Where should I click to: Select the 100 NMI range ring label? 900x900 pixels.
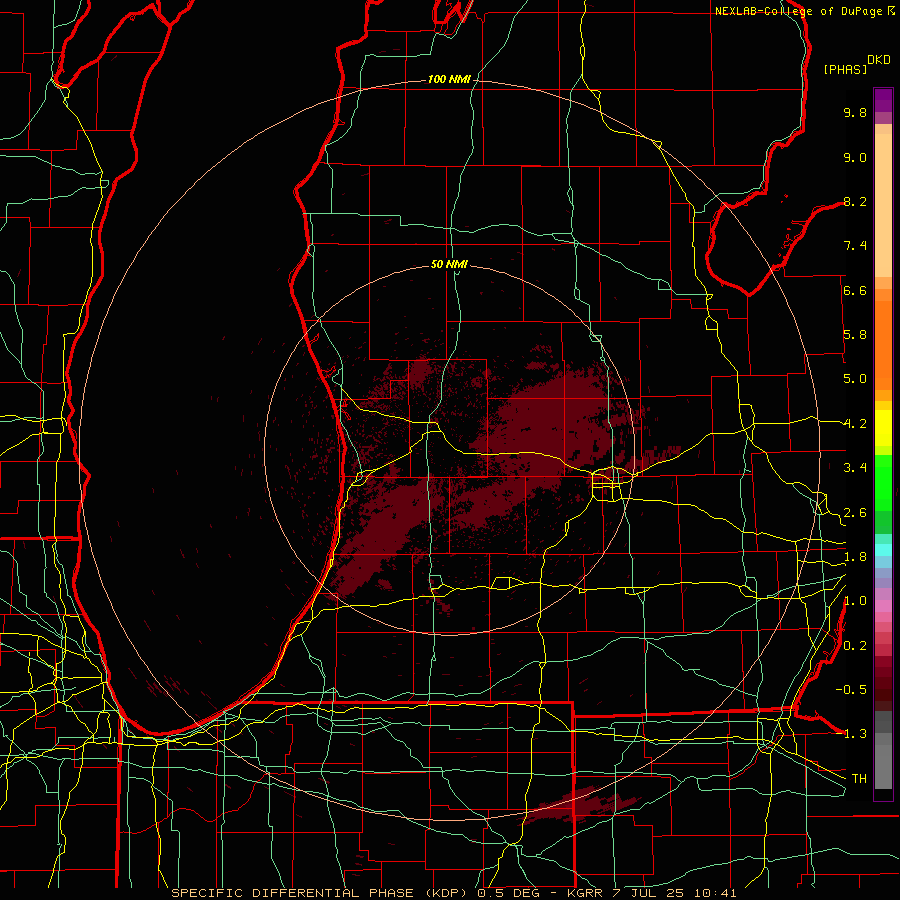[x=449, y=79]
